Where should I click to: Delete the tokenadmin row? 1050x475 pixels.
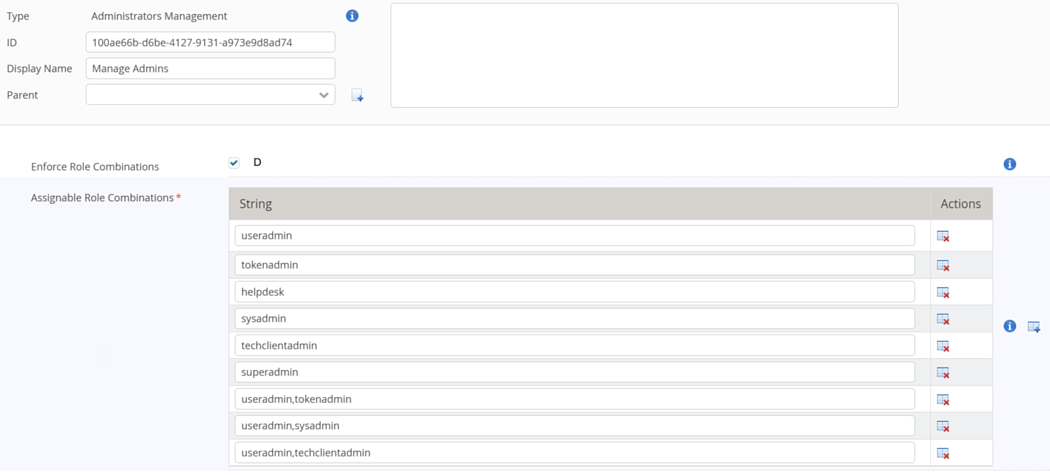pos(942,265)
